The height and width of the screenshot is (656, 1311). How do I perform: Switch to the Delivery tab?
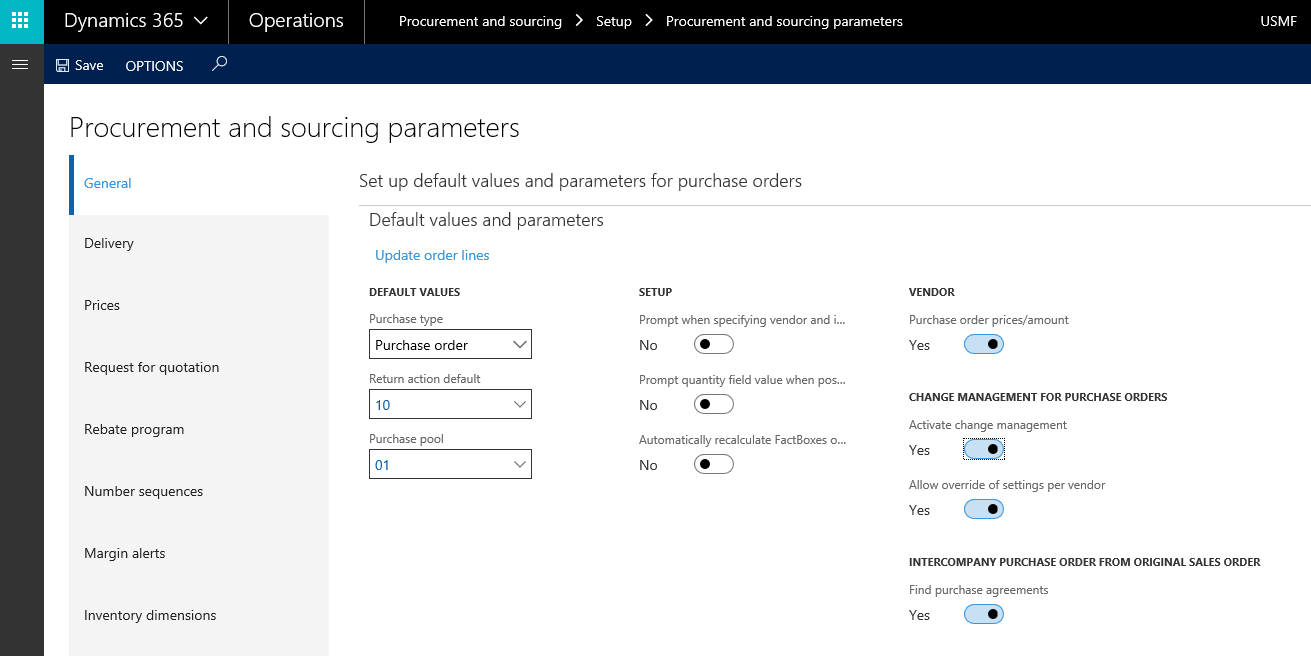tap(109, 242)
